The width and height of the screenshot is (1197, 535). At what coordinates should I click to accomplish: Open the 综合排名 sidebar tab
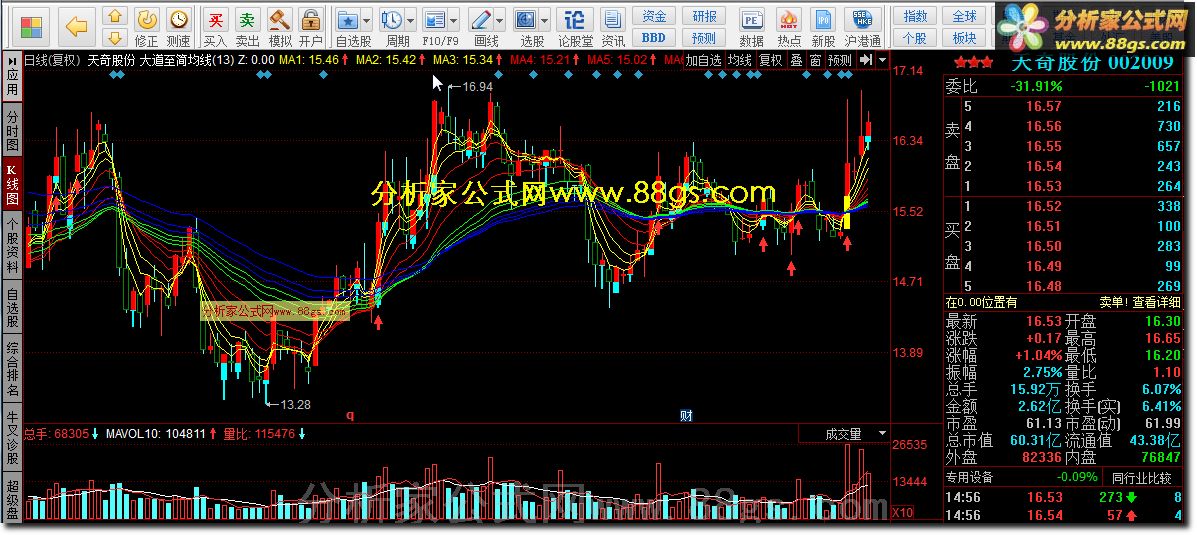12,369
